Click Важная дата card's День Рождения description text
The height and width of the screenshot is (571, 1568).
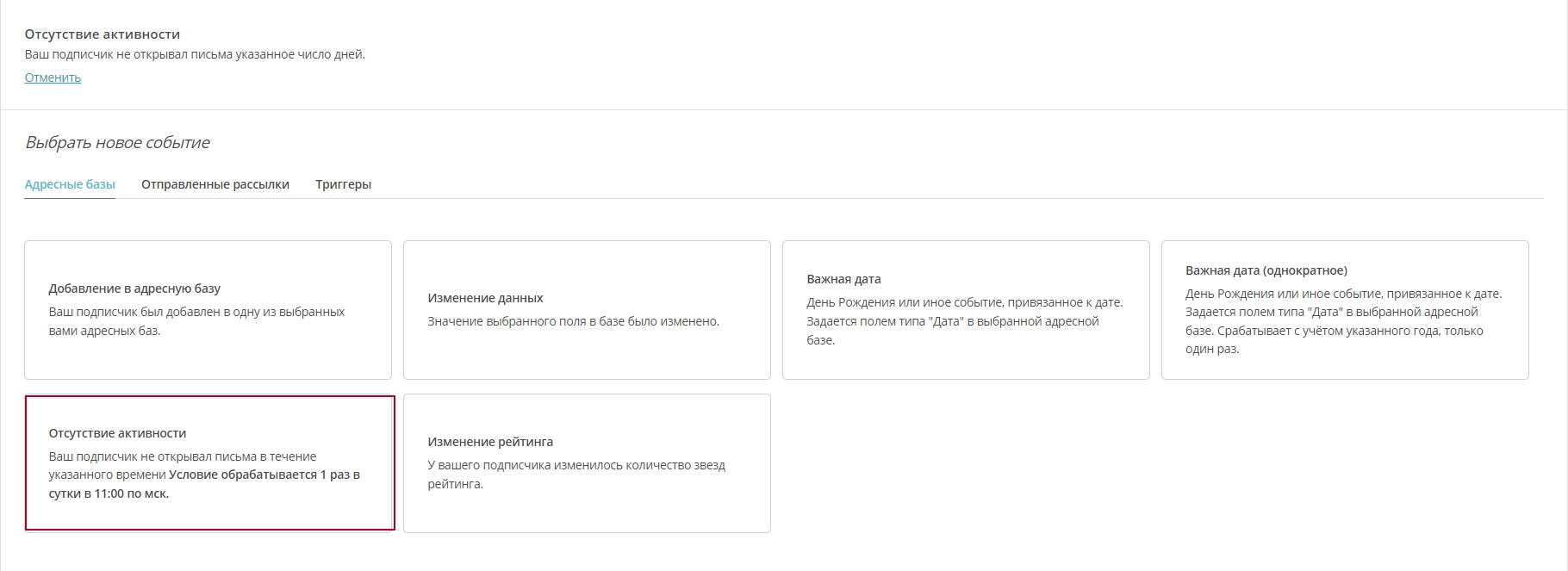(x=965, y=321)
